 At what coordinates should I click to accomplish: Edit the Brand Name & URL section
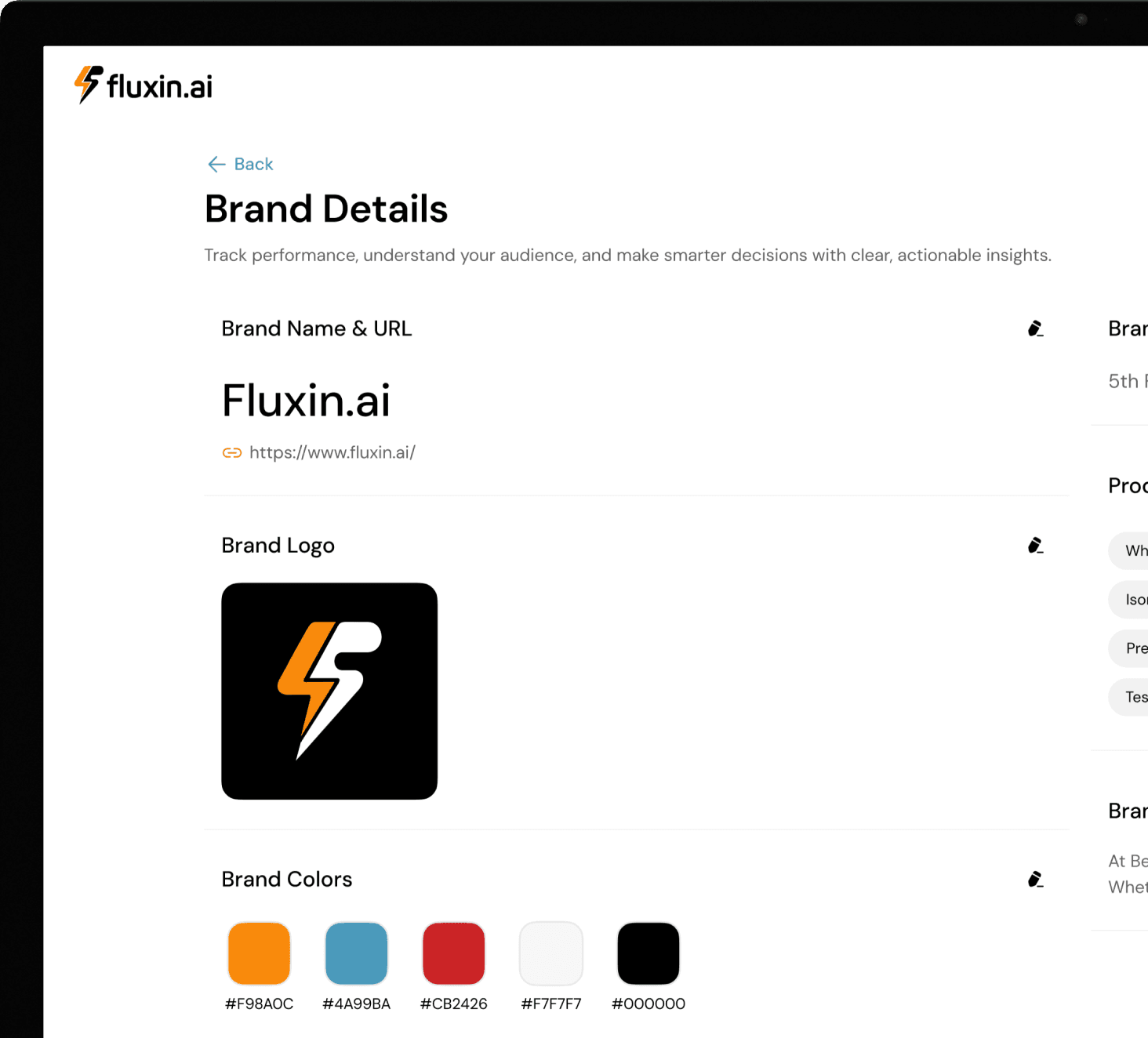click(x=1035, y=328)
